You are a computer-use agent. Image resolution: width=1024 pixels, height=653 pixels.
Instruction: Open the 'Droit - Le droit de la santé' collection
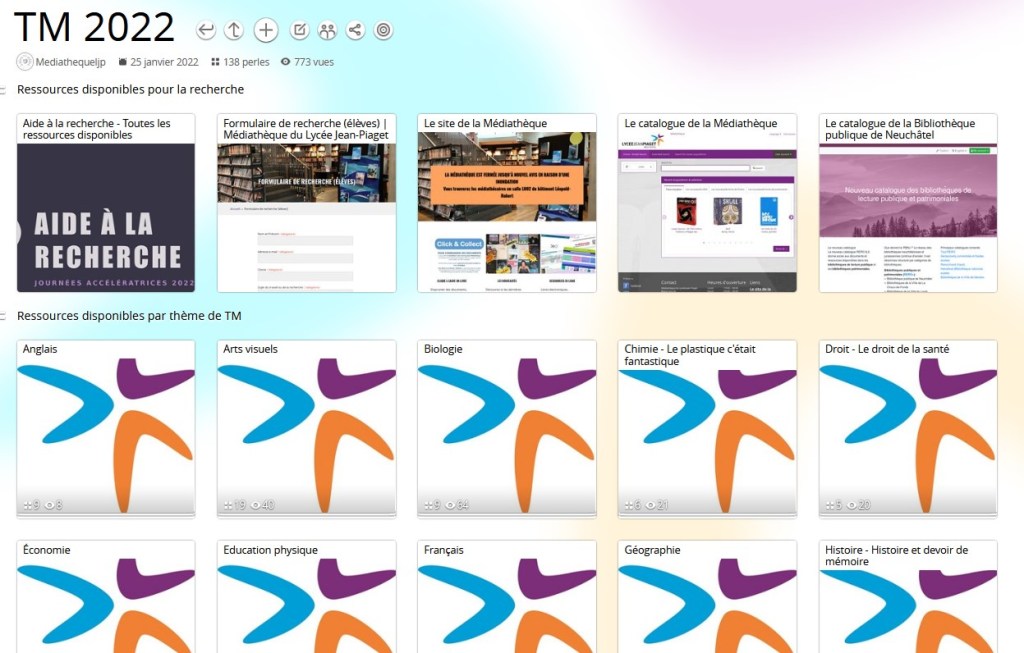(908, 430)
